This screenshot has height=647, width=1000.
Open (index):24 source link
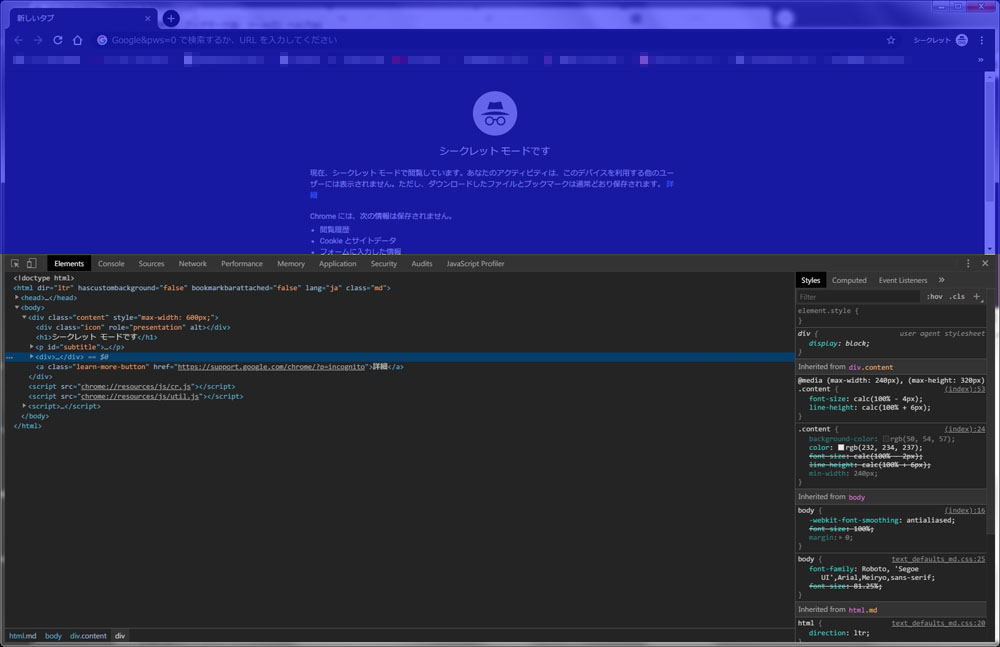pos(964,429)
